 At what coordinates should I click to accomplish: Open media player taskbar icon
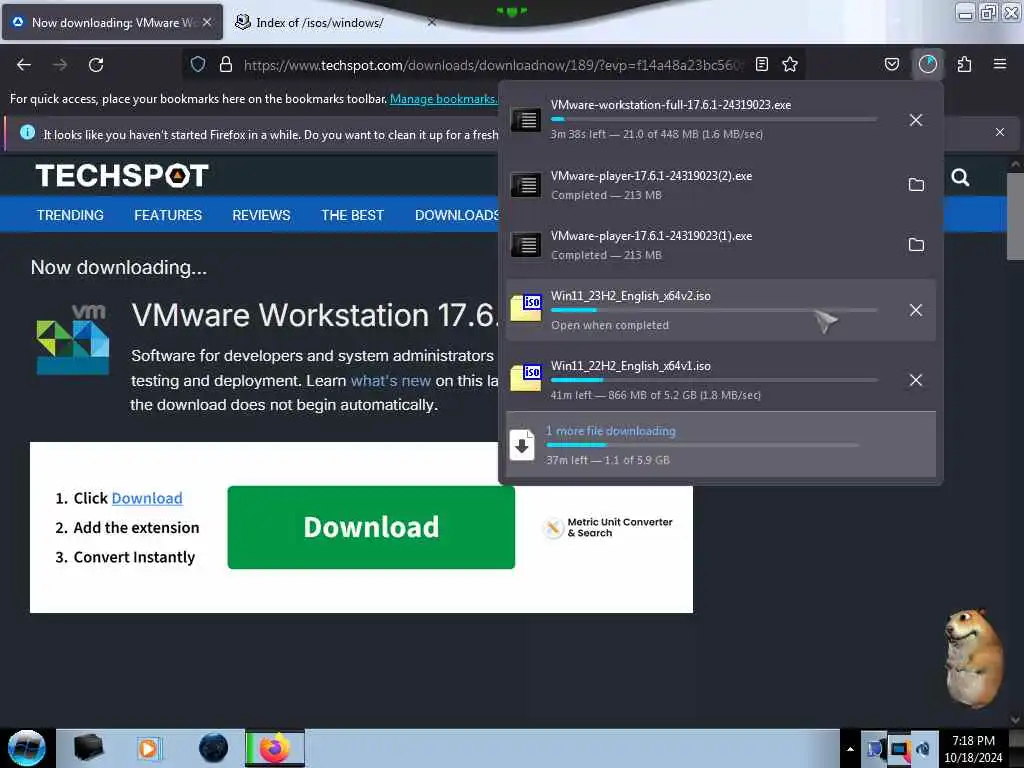[149, 748]
